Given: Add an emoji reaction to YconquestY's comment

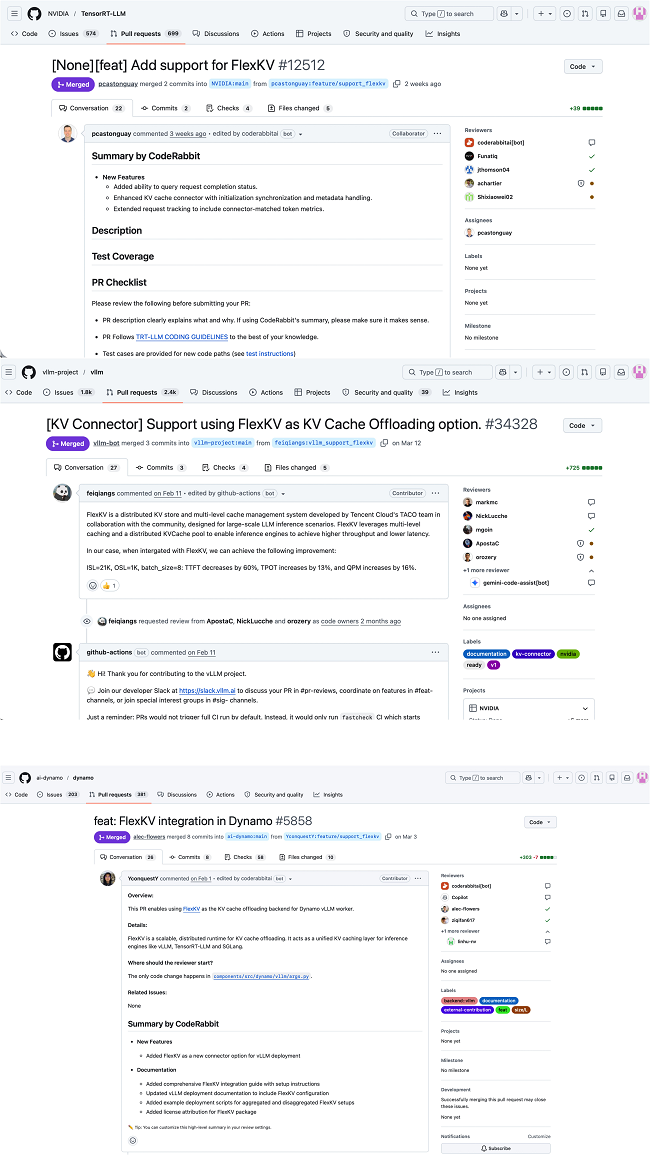Looking at the screenshot, I should click(x=132, y=1141).
